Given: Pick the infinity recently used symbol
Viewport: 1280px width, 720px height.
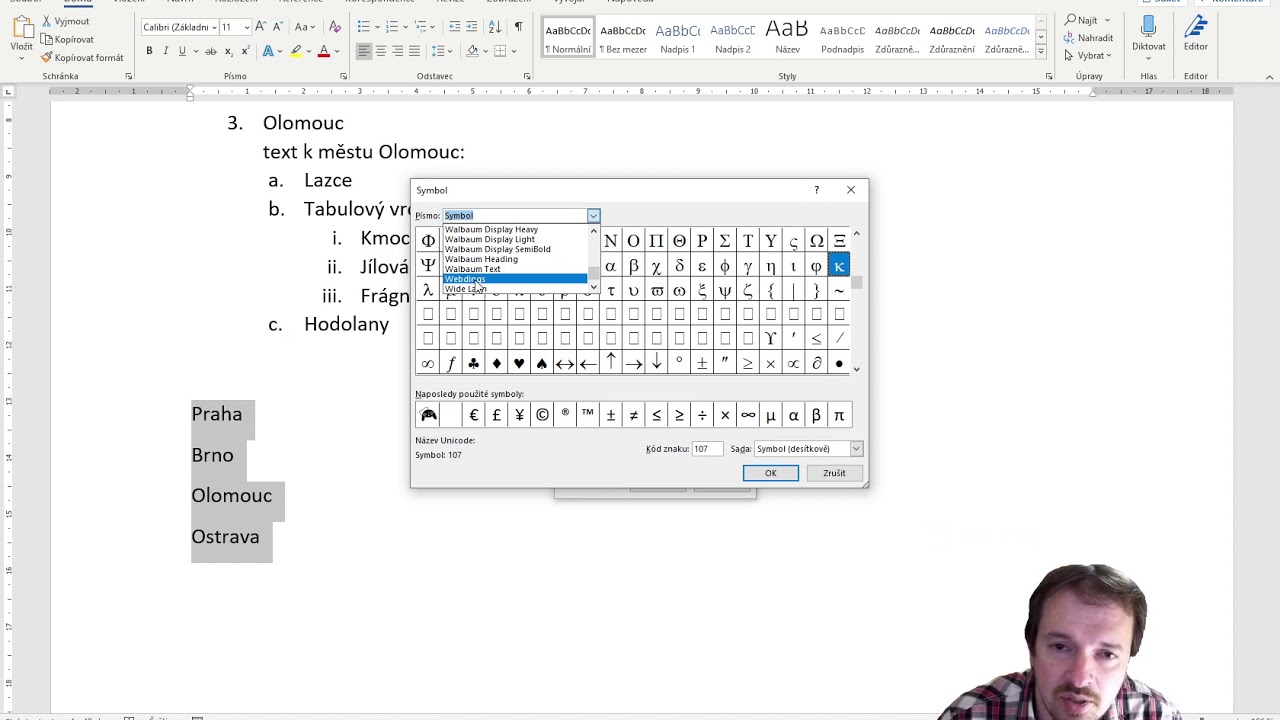Looking at the screenshot, I should pos(748,415).
